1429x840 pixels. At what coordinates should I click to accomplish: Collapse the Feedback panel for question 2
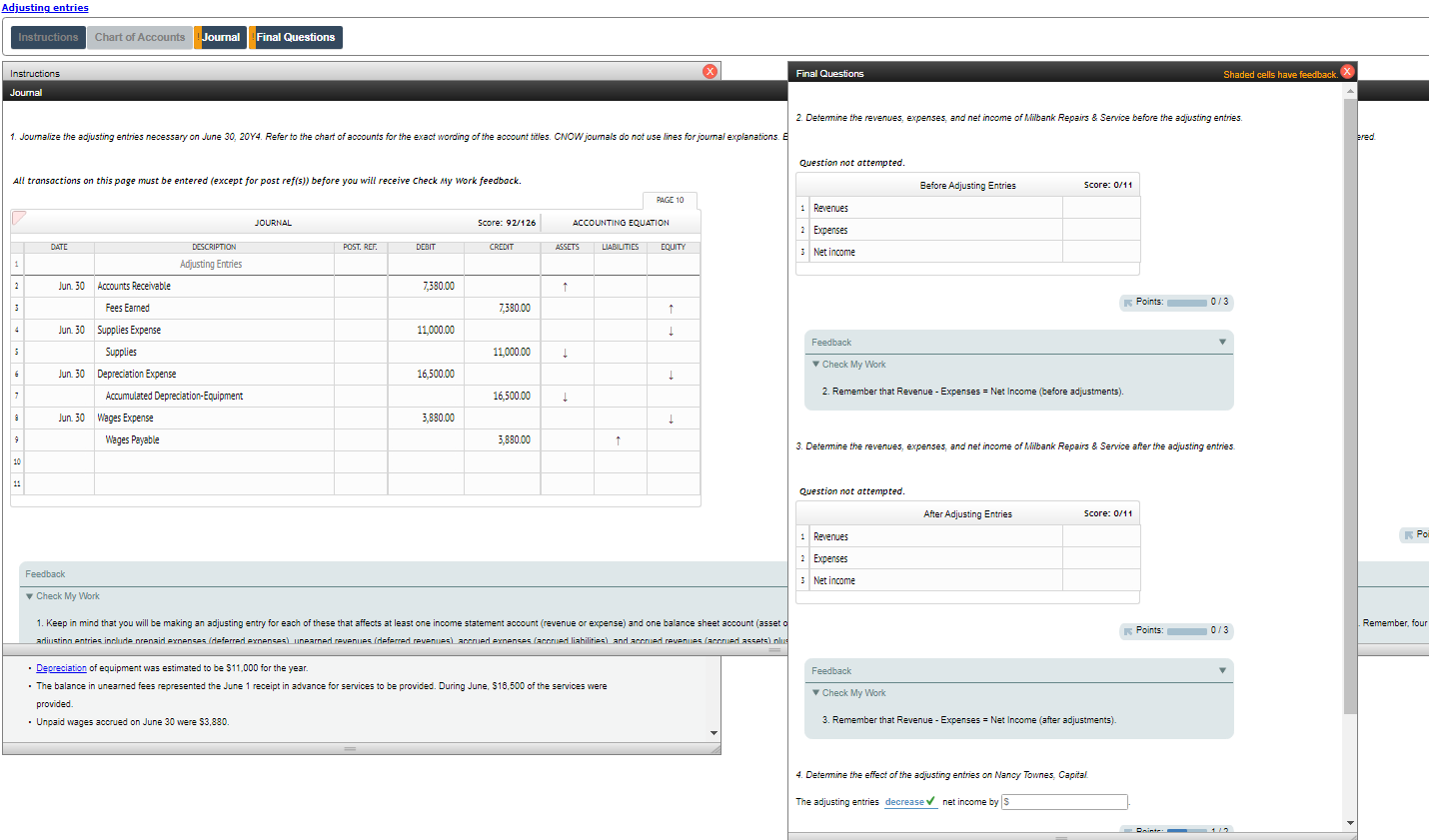[x=1222, y=342]
